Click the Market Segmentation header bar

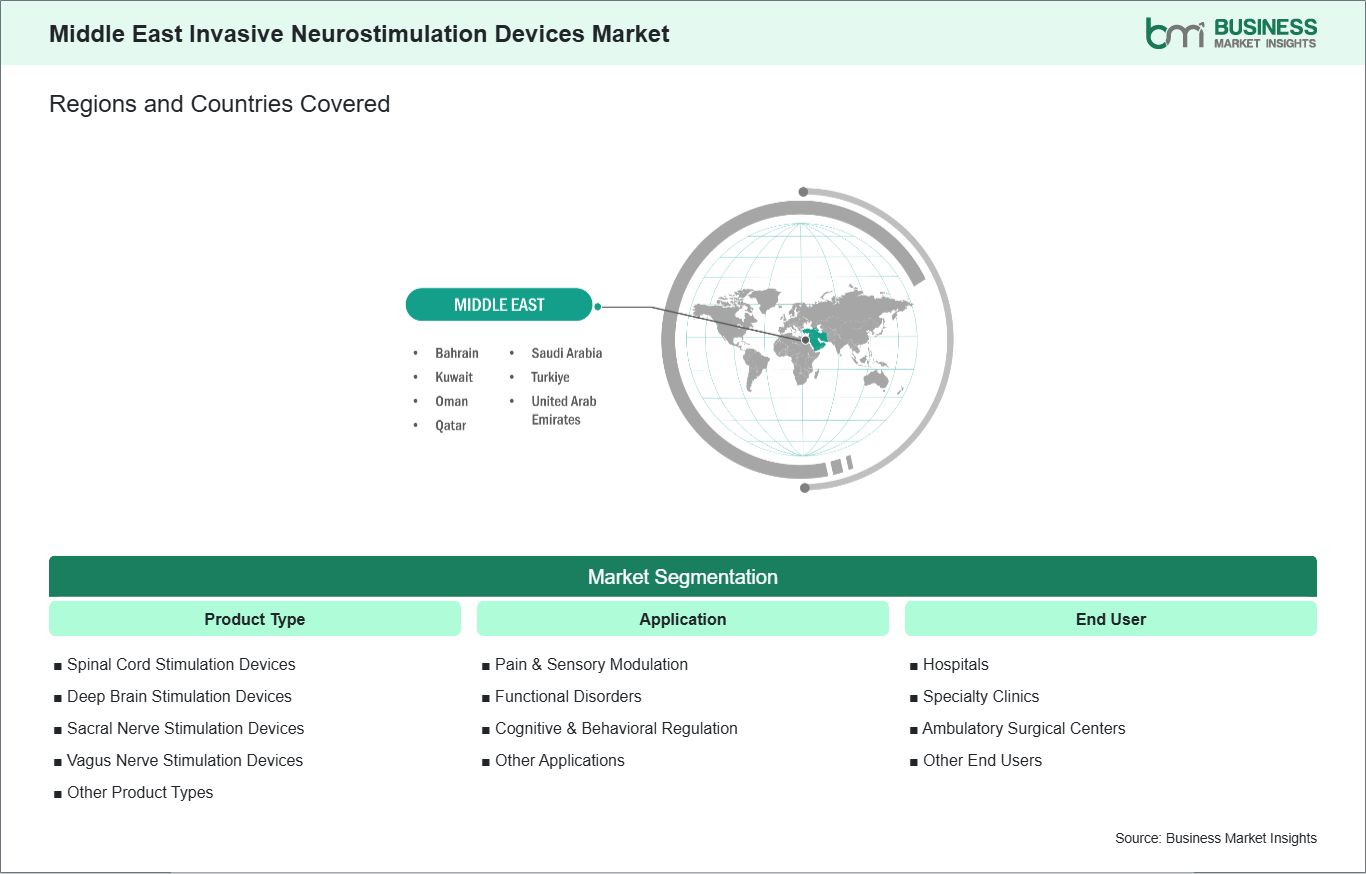click(683, 577)
